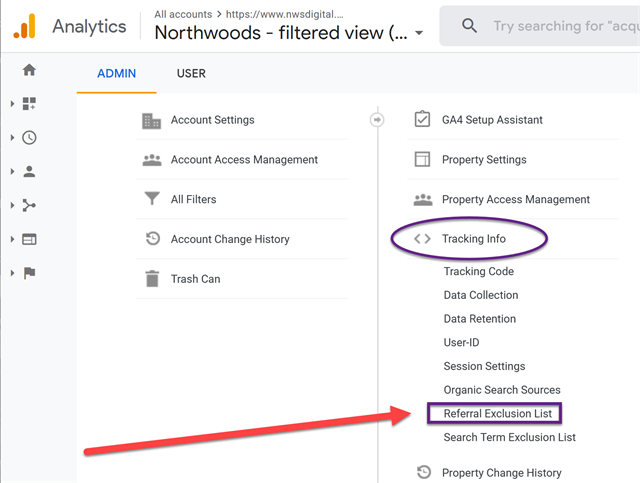Open the Customization dashboard icon

pyautogui.click(x=29, y=104)
